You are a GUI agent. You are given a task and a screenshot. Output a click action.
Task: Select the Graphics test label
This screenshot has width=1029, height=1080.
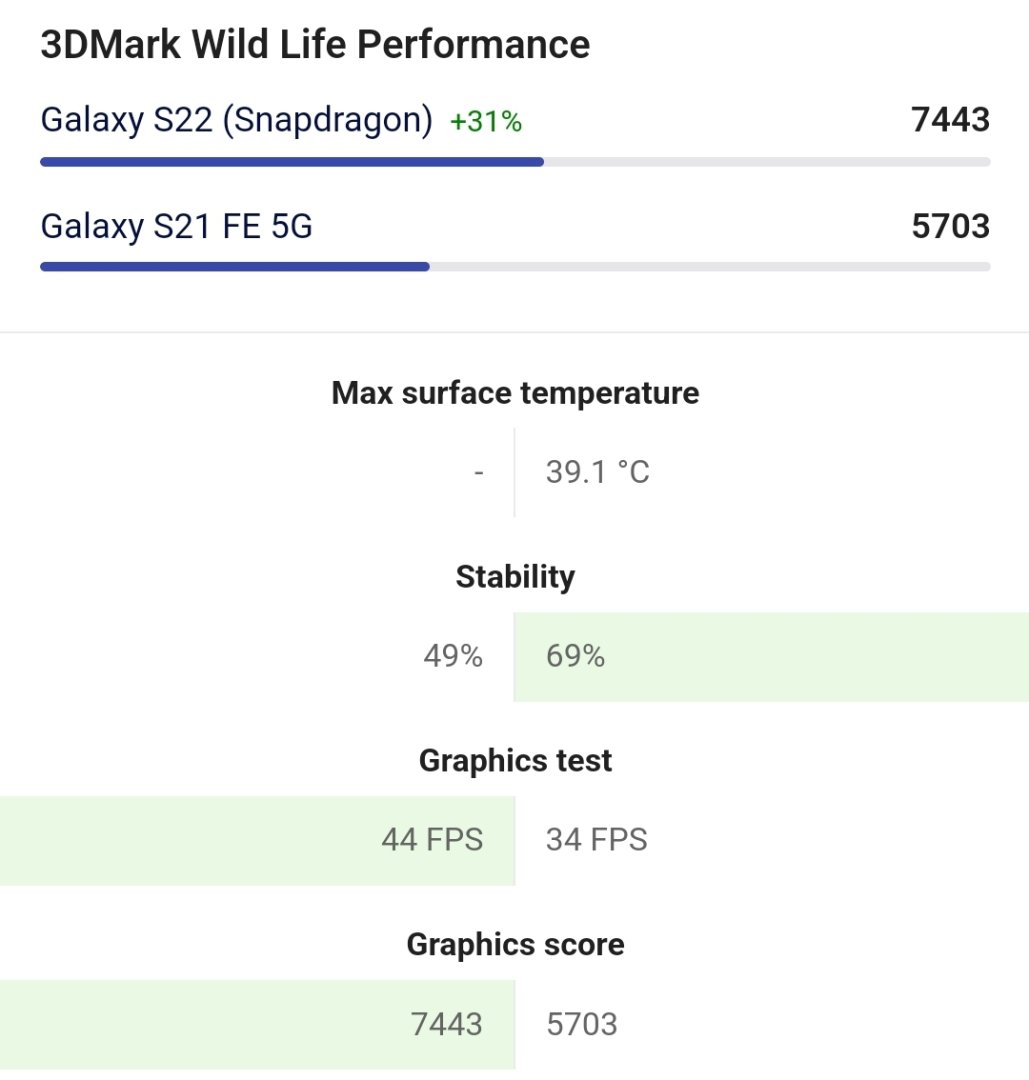pyautogui.click(x=515, y=761)
